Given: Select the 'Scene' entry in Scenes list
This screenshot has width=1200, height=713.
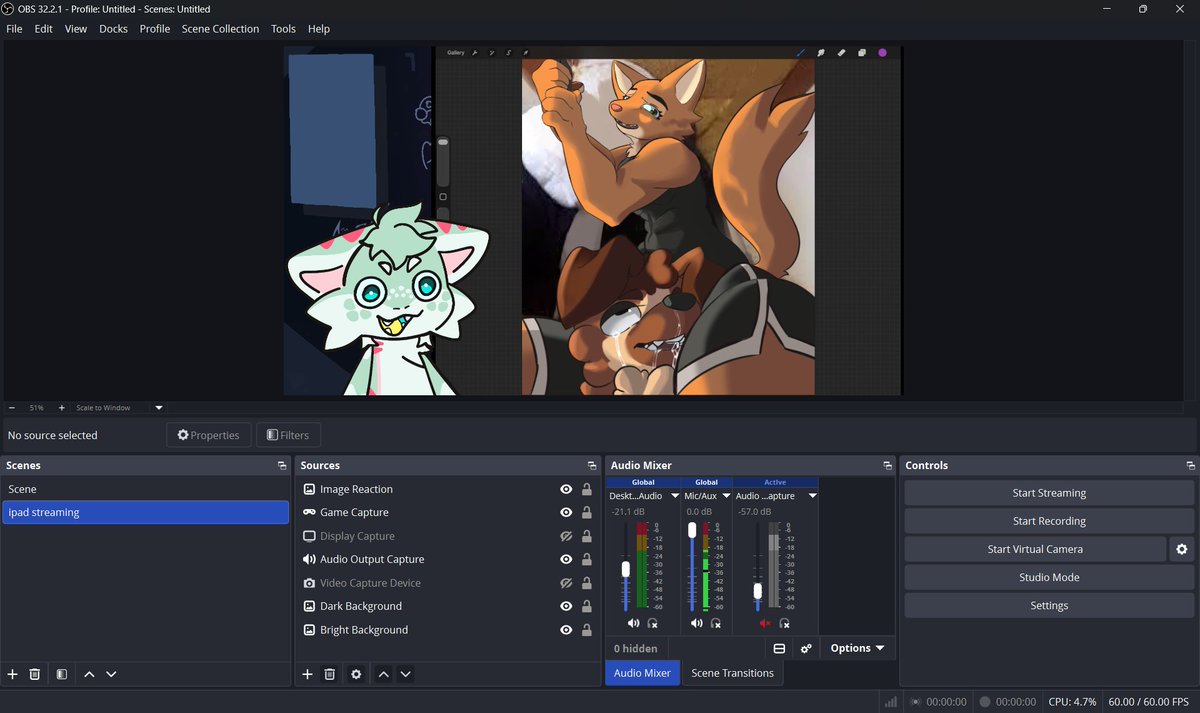Looking at the screenshot, I should (x=146, y=489).
